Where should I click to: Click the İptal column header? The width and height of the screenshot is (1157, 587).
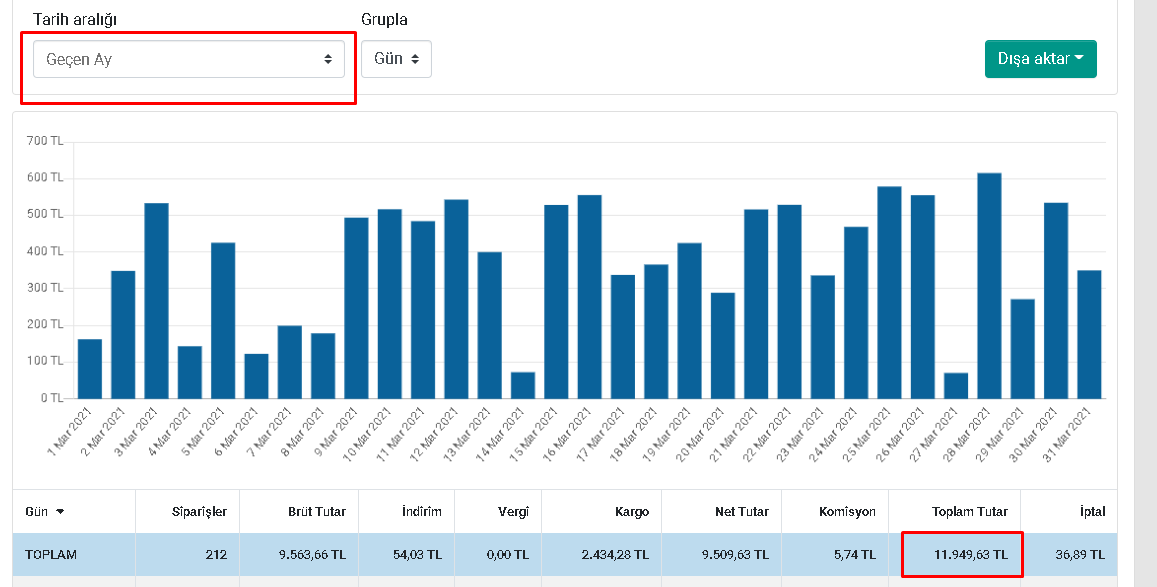1091,512
